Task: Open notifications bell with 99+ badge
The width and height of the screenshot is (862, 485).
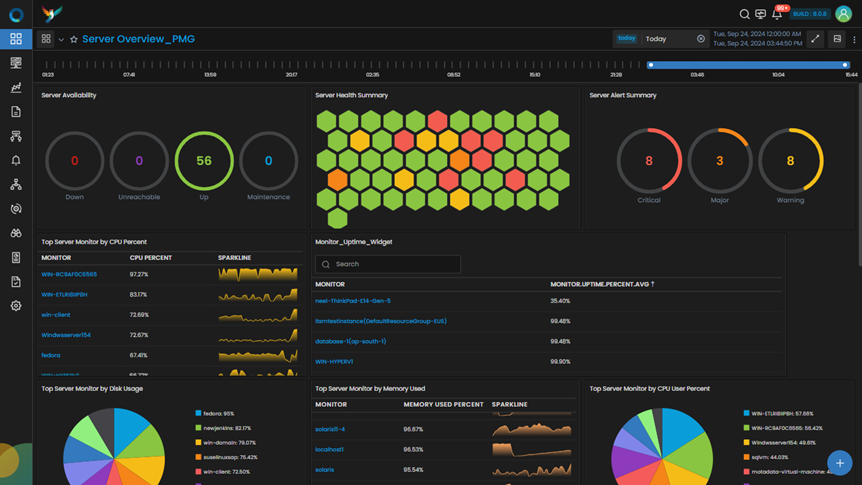Action: click(x=777, y=14)
